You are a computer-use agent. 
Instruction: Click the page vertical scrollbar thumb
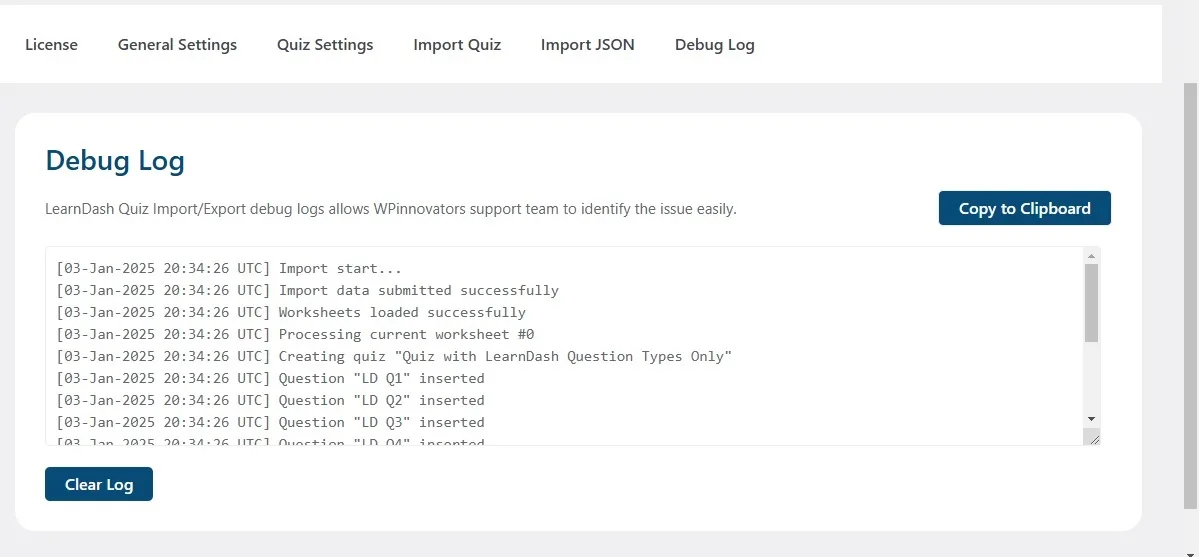[x=1191, y=295]
